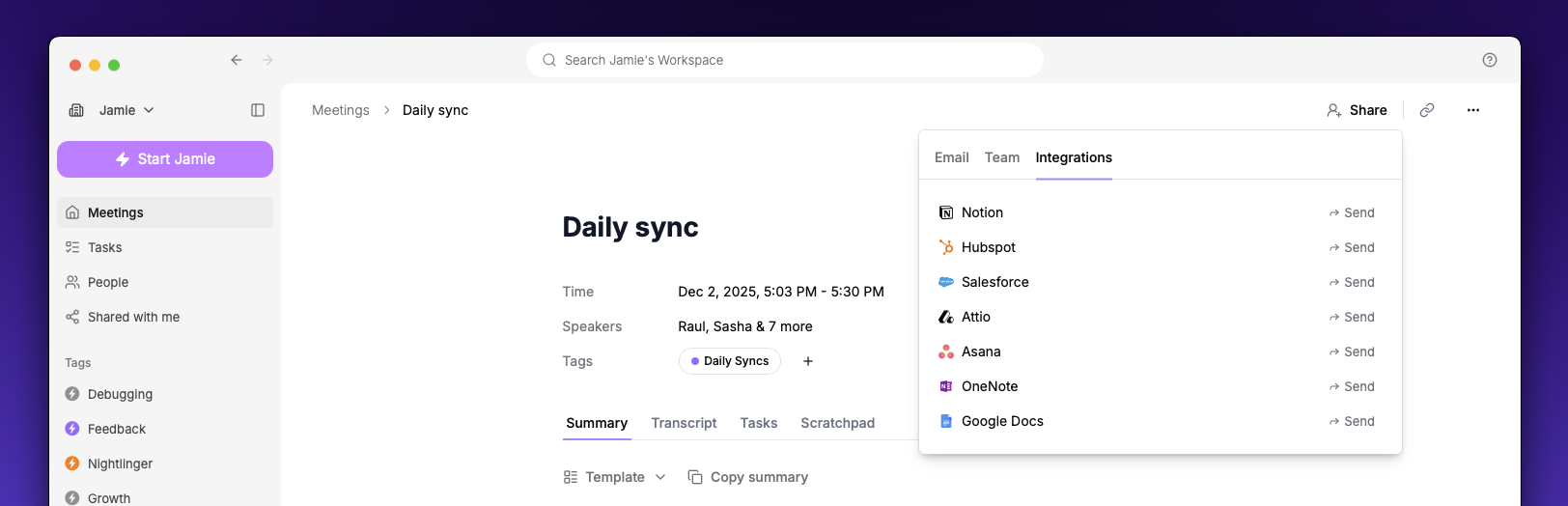This screenshot has width=1568, height=506.
Task: Open the help question mark icon
Action: [1490, 60]
